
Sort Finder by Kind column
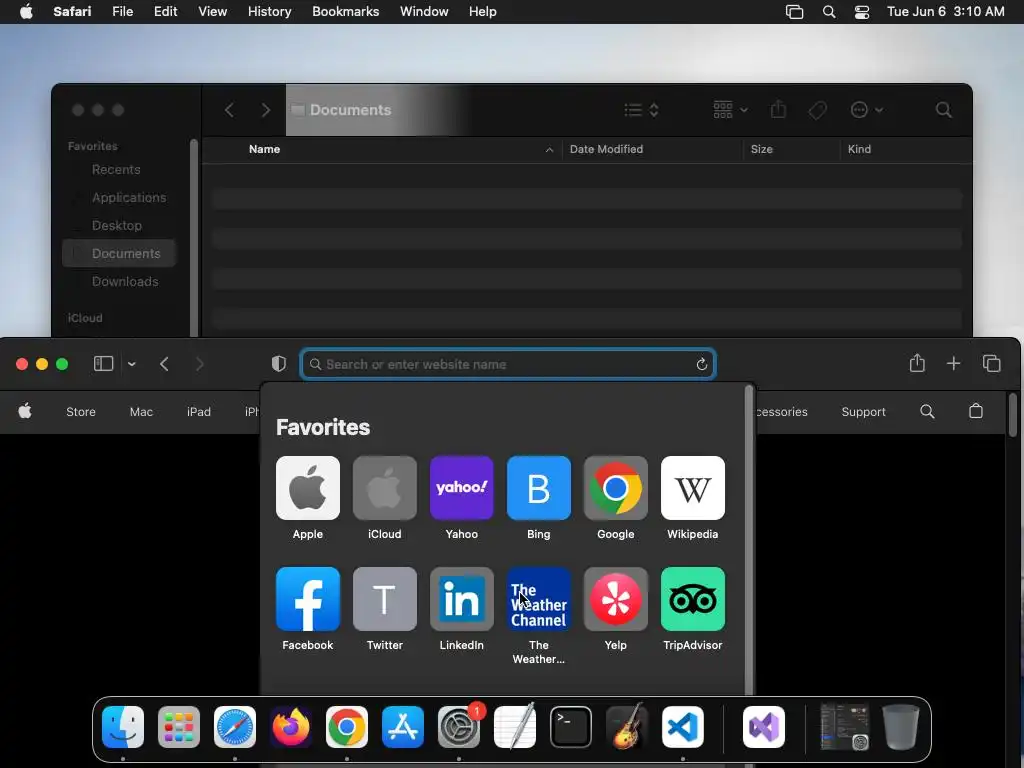tap(859, 149)
